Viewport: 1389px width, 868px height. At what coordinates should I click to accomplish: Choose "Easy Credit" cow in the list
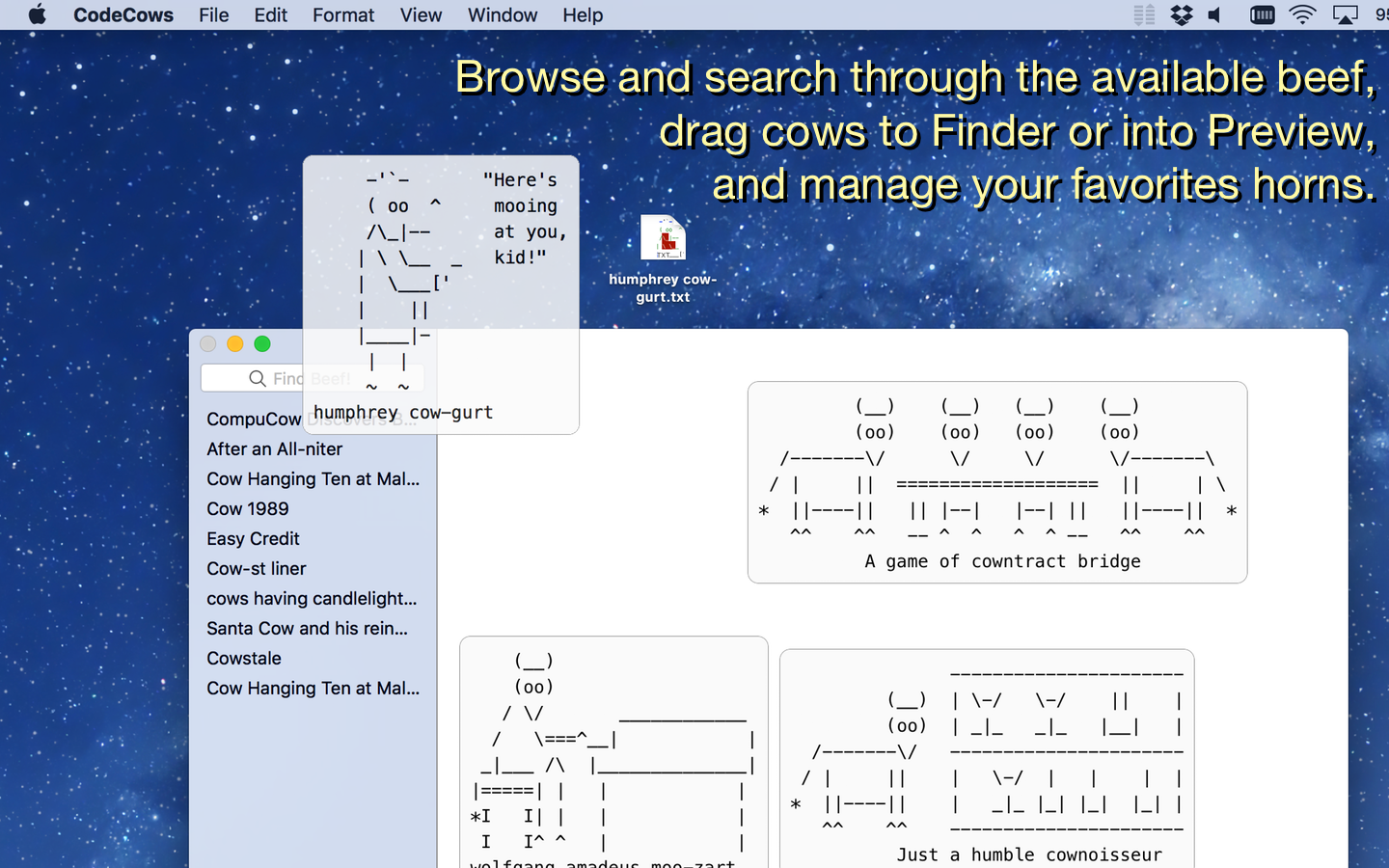coord(254,538)
